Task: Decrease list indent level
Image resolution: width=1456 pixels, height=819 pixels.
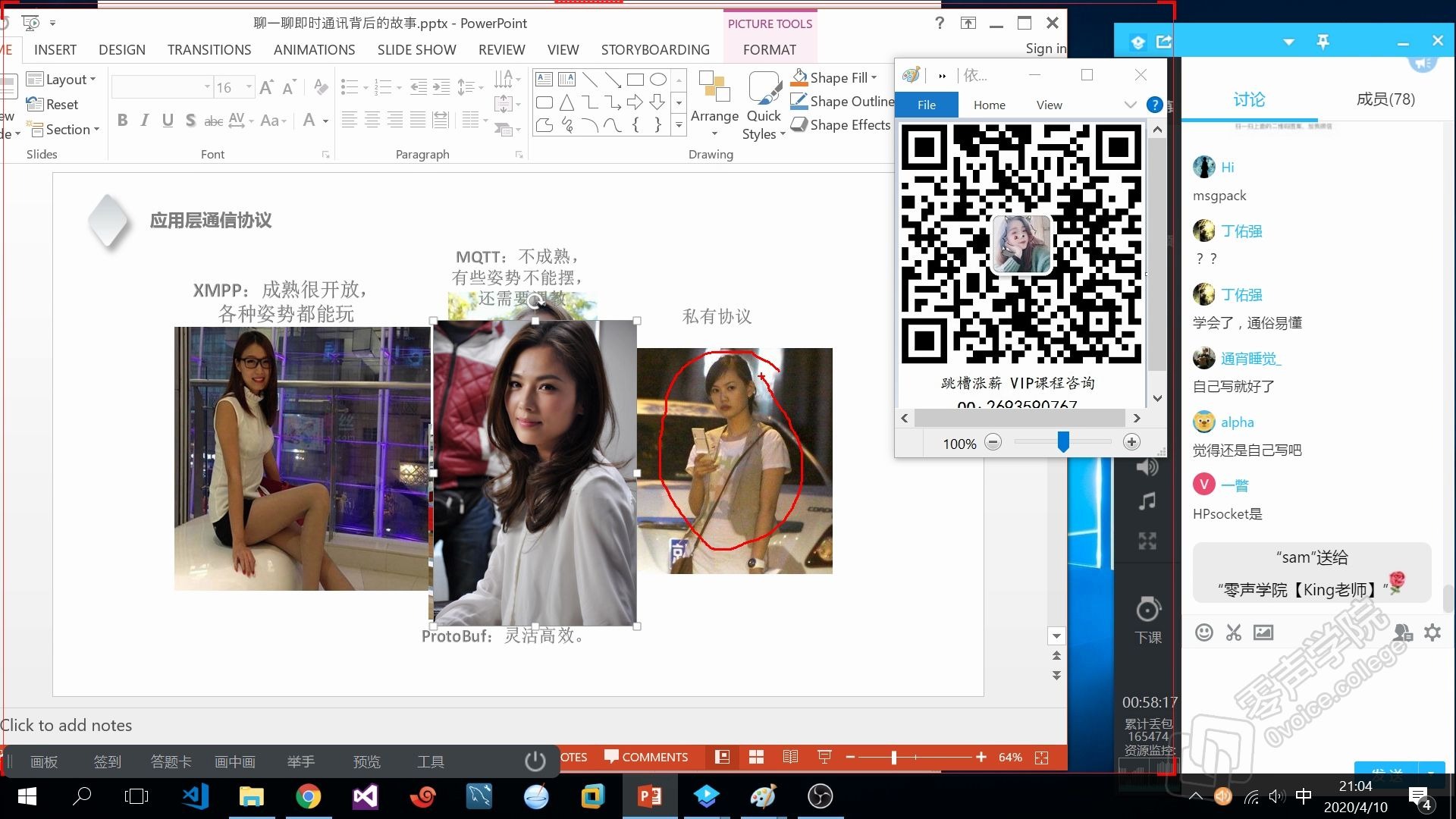Action: (x=419, y=87)
